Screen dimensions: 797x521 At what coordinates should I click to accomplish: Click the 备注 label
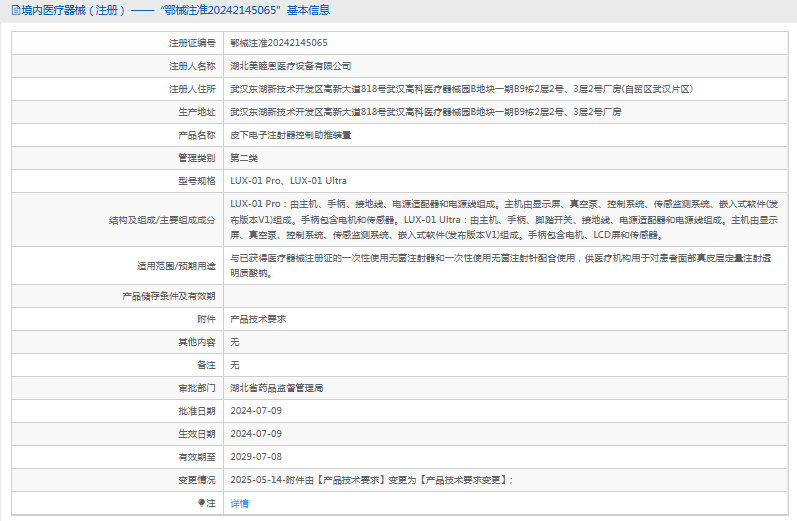[x=206, y=365]
